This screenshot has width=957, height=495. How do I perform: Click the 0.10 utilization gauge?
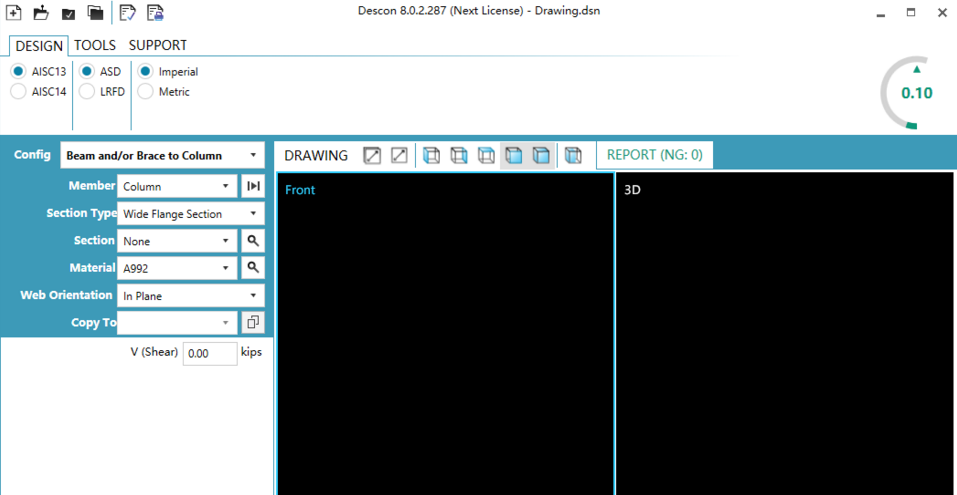tap(916, 93)
